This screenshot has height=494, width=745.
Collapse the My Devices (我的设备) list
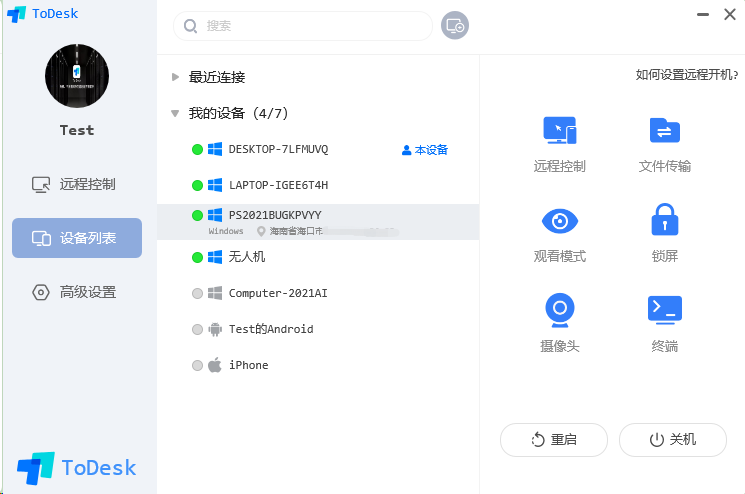point(176,114)
